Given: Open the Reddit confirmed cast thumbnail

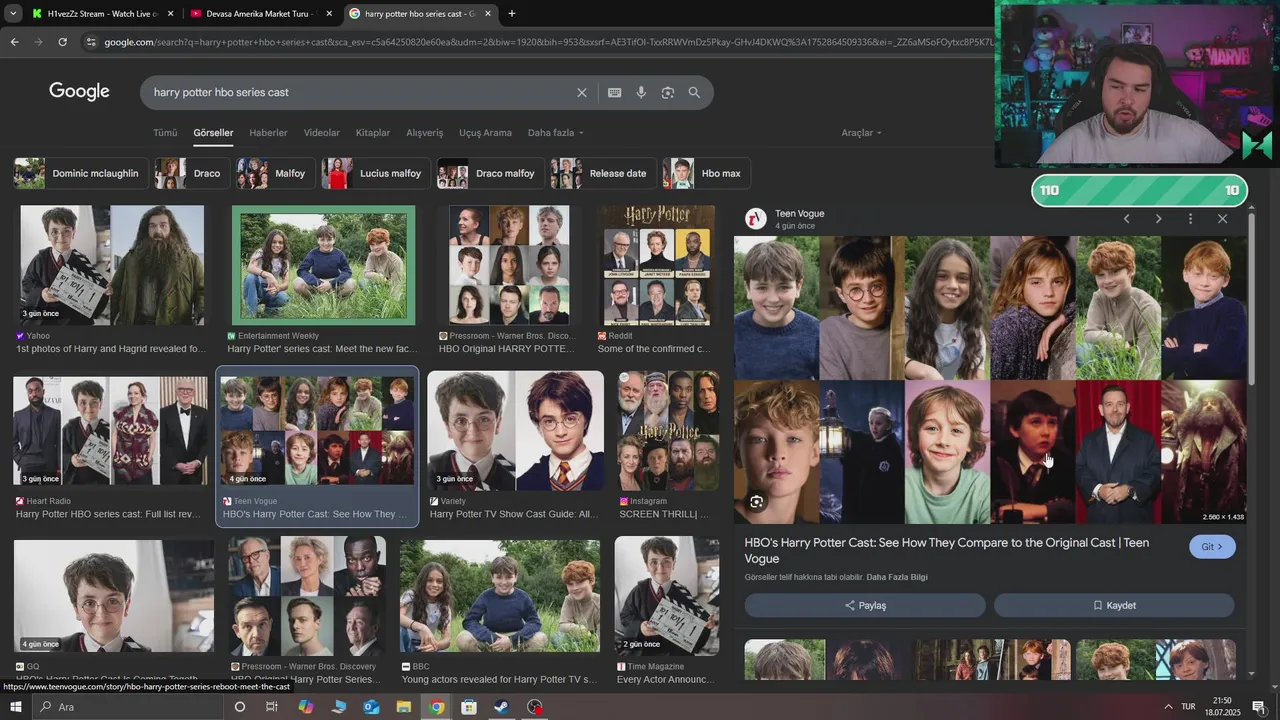Looking at the screenshot, I should tap(657, 265).
